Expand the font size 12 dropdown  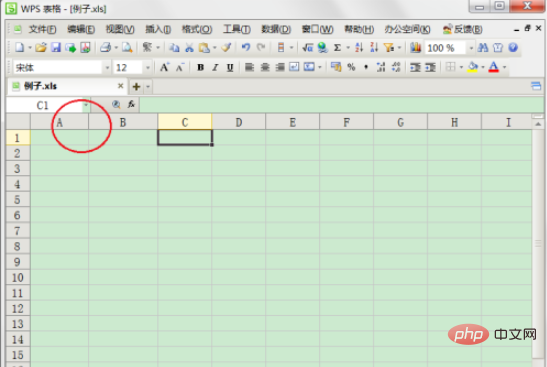pyautogui.click(x=148, y=68)
